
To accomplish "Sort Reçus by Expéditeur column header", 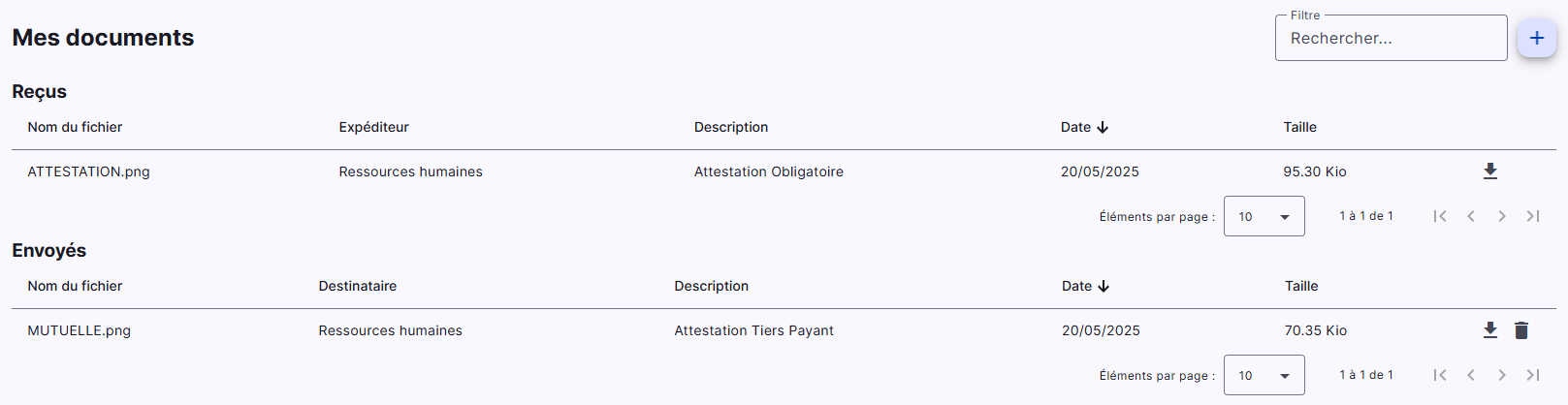I will [x=373, y=127].
